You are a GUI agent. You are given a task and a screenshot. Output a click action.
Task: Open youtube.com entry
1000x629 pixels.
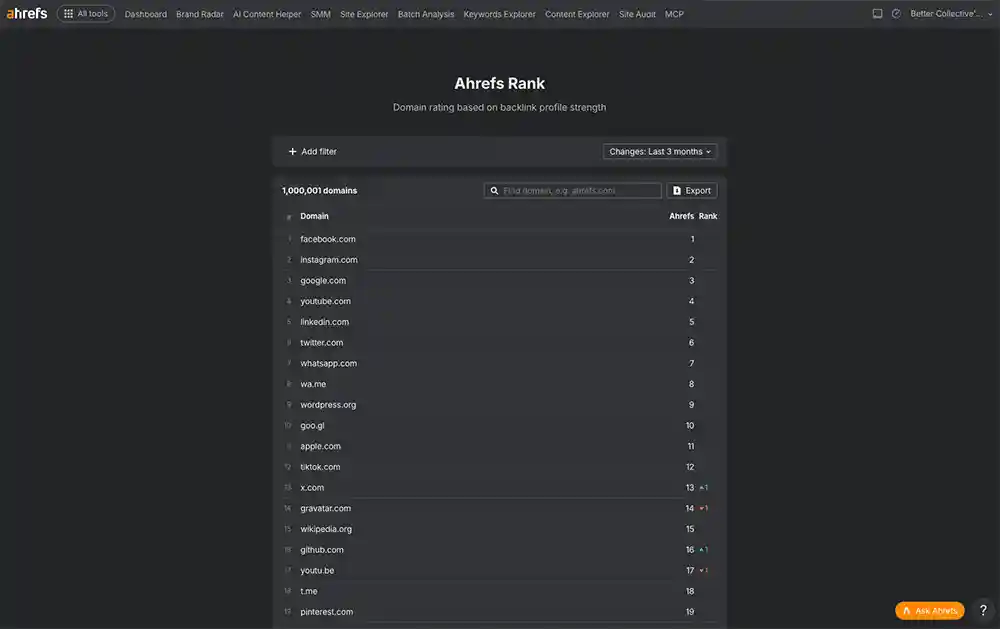click(325, 301)
